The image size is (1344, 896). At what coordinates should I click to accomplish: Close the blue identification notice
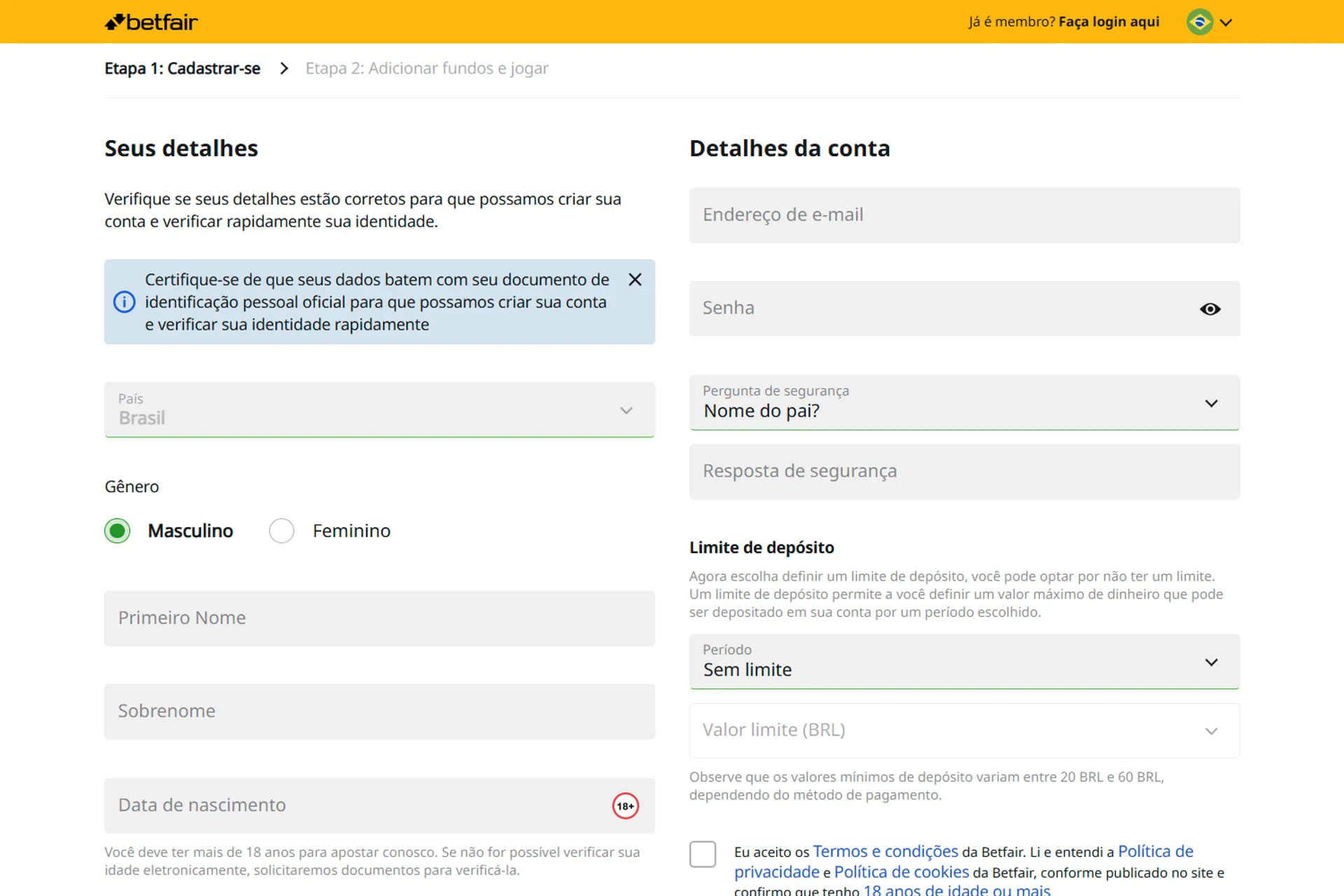click(x=635, y=279)
